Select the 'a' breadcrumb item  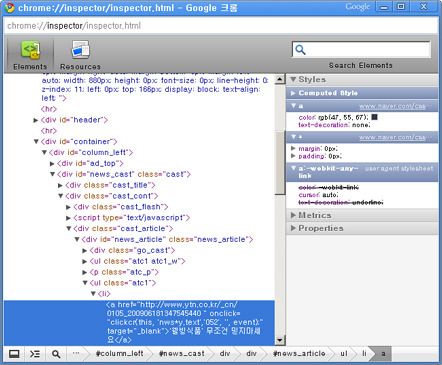click(x=383, y=354)
